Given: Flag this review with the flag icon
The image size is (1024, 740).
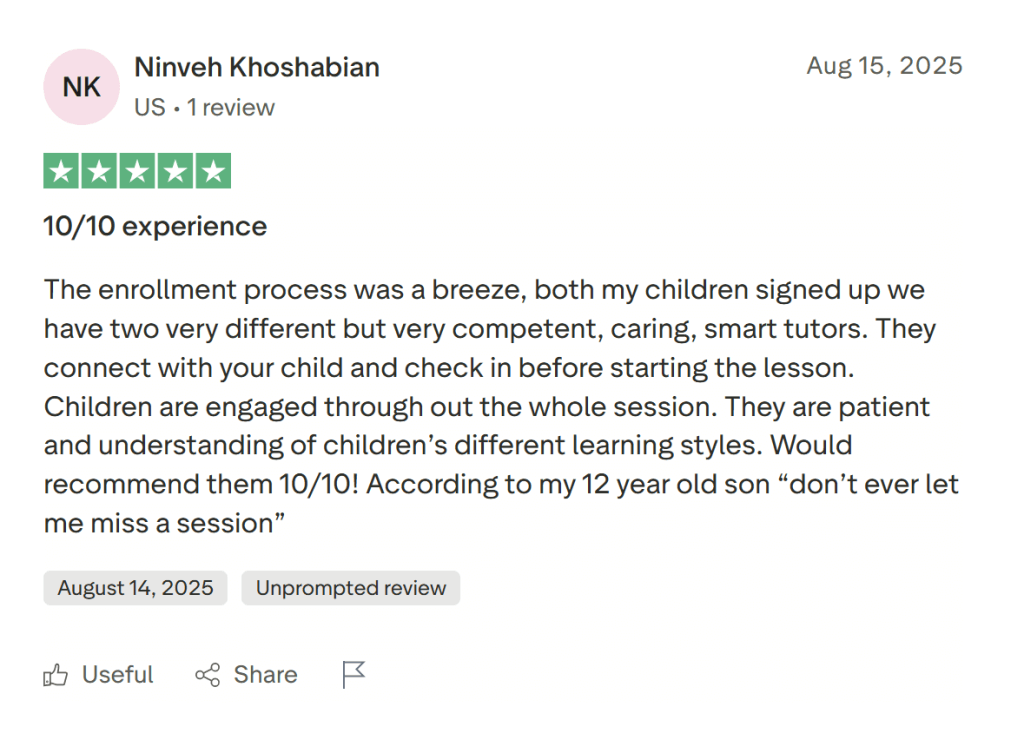Looking at the screenshot, I should click(x=354, y=675).
